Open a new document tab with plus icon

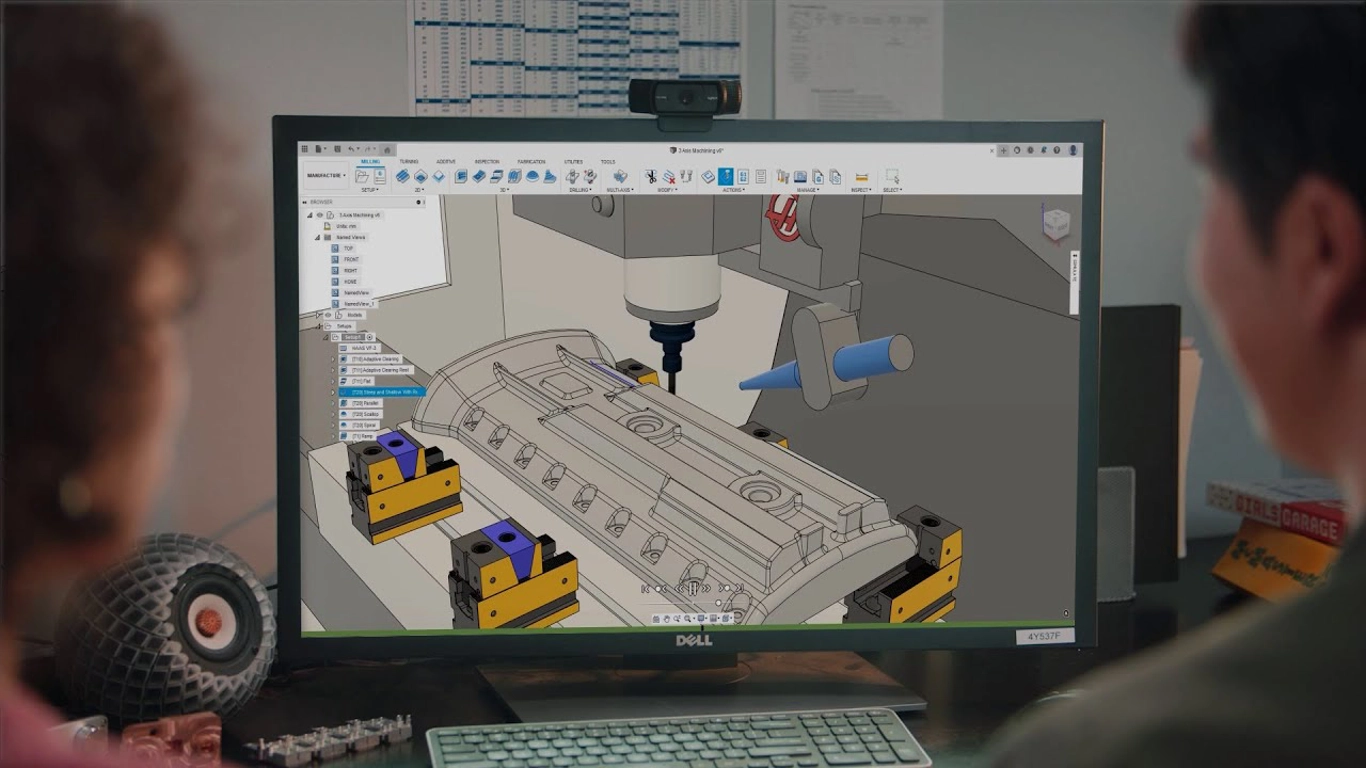pos(1003,150)
